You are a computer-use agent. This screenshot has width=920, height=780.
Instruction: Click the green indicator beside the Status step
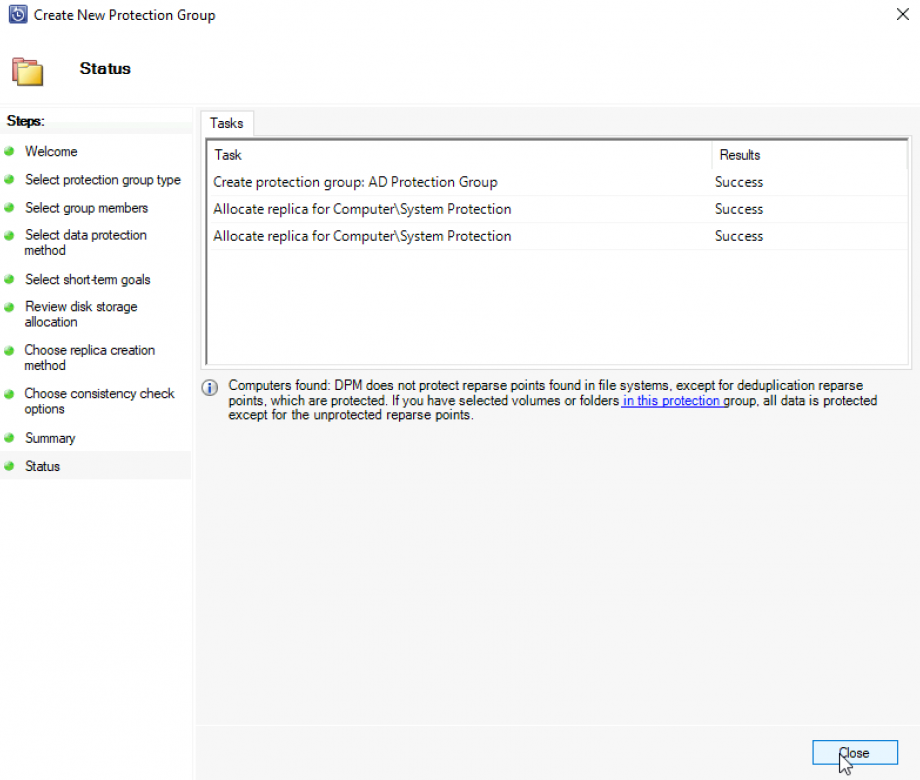(x=12, y=466)
